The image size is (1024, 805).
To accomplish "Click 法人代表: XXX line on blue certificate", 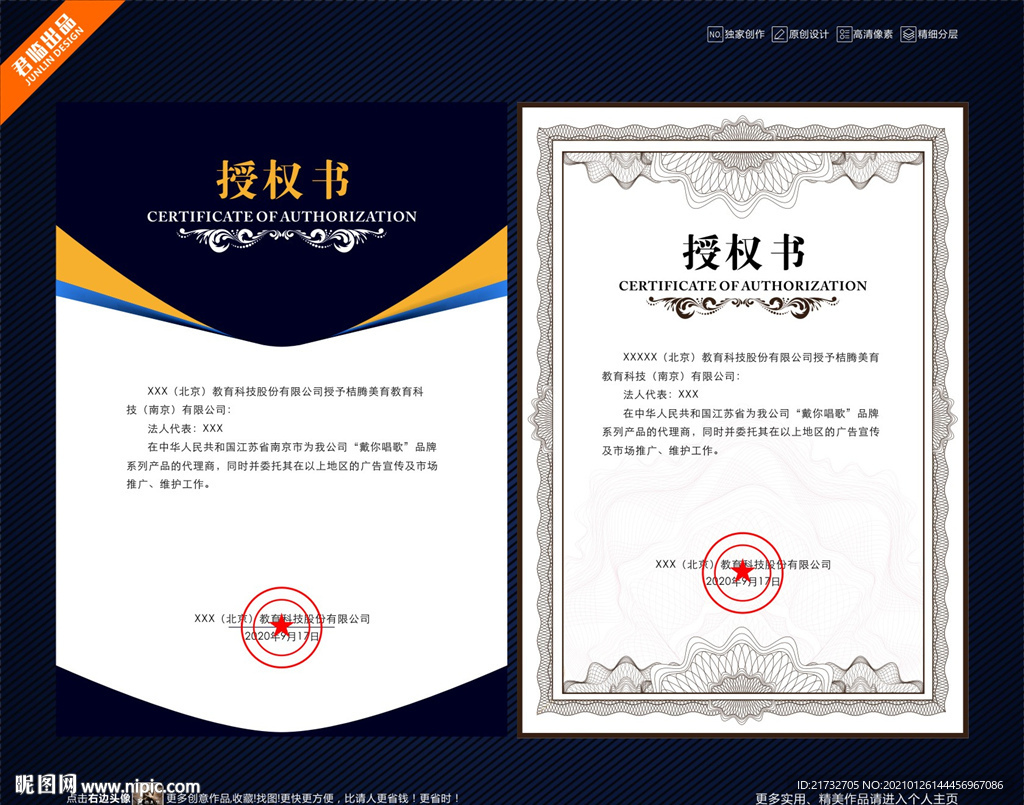I will 185,428.
